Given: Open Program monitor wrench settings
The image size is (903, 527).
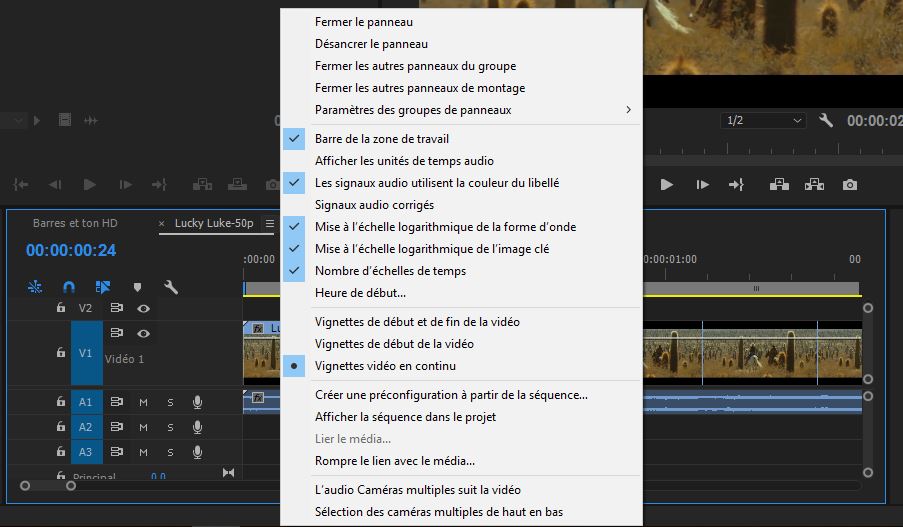Looking at the screenshot, I should pos(826,120).
